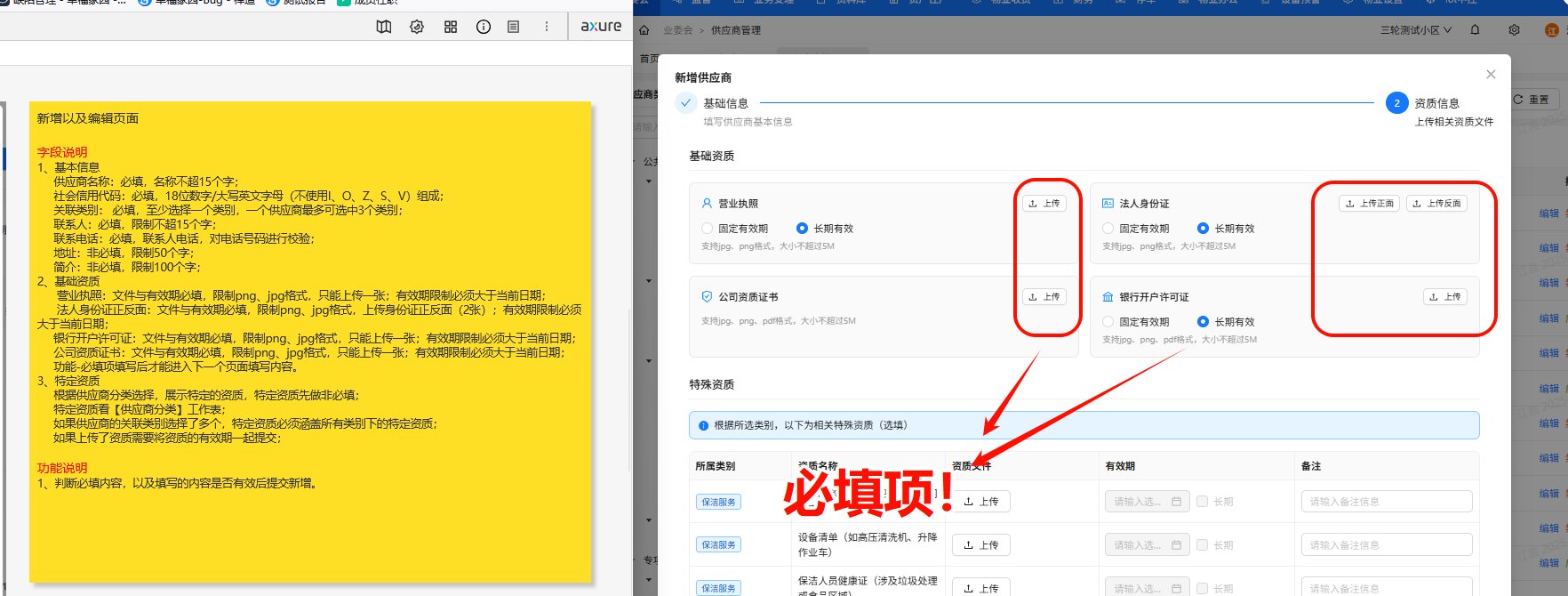Click the gear-shaped icon in Axure toolbar
The height and width of the screenshot is (596, 1568).
pyautogui.click(x=417, y=27)
